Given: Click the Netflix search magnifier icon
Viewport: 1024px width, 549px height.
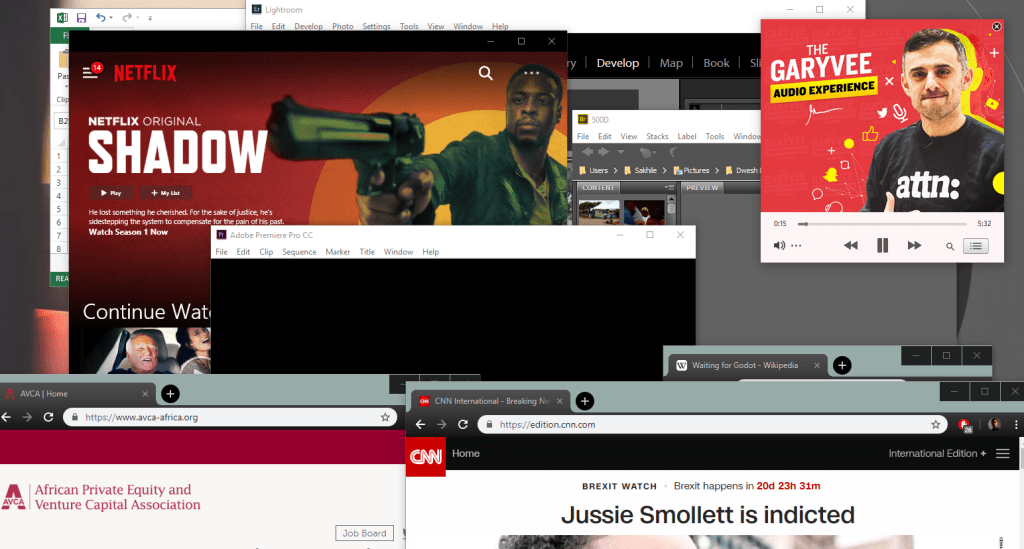Looking at the screenshot, I should coord(485,73).
